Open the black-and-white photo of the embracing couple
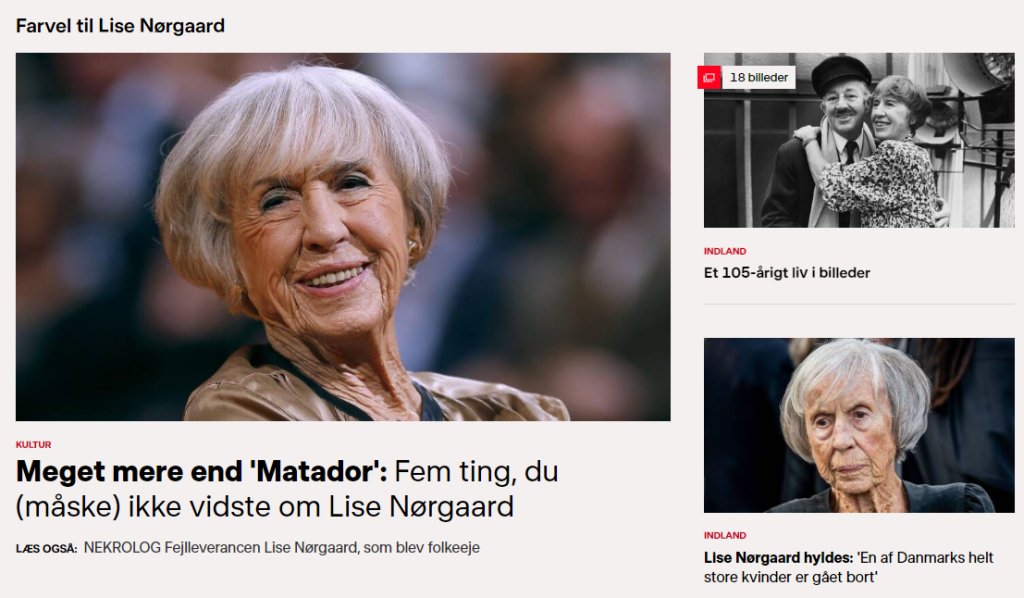 point(859,140)
